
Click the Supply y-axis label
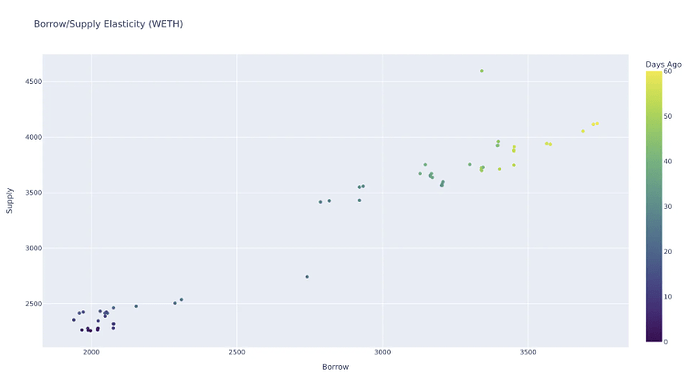tap(9, 201)
